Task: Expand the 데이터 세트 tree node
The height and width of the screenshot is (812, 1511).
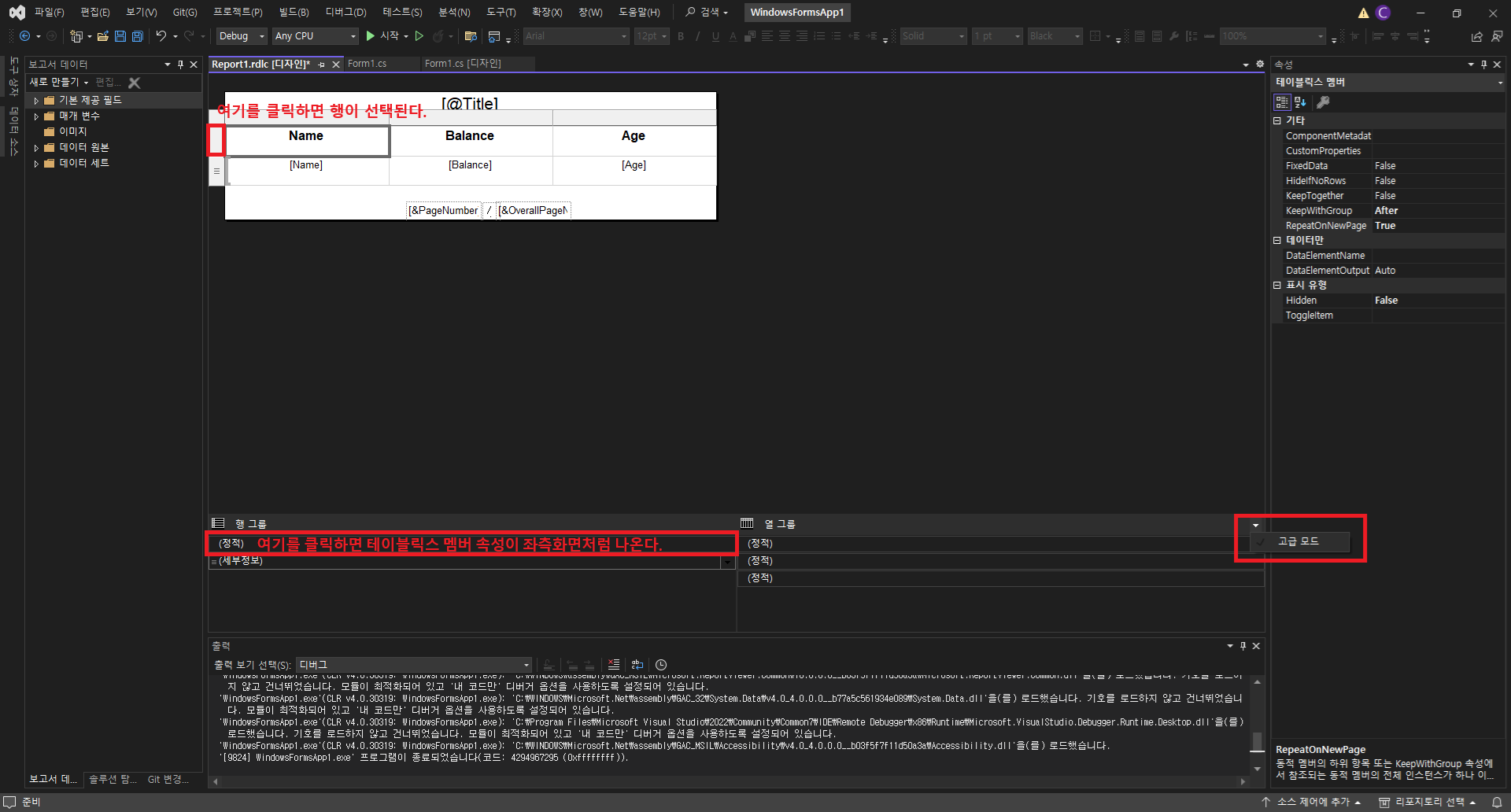Action: pos(36,164)
